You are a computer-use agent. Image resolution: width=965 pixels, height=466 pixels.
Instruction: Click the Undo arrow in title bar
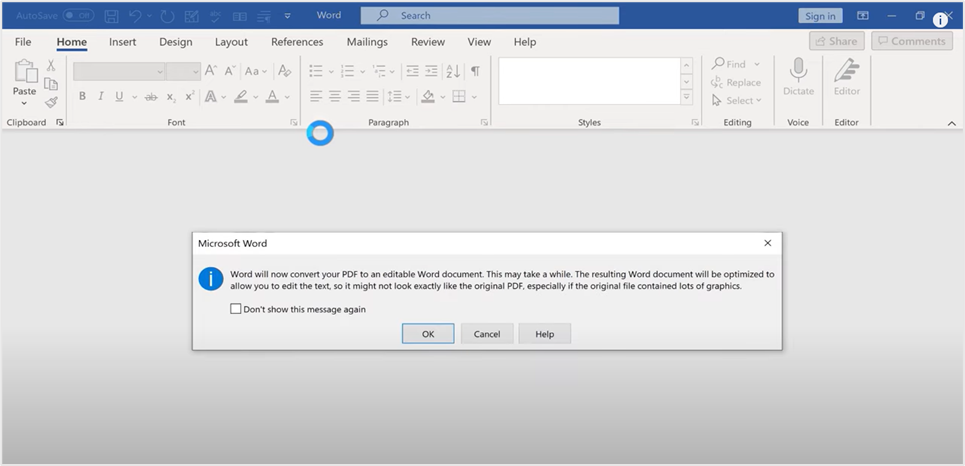coord(135,16)
